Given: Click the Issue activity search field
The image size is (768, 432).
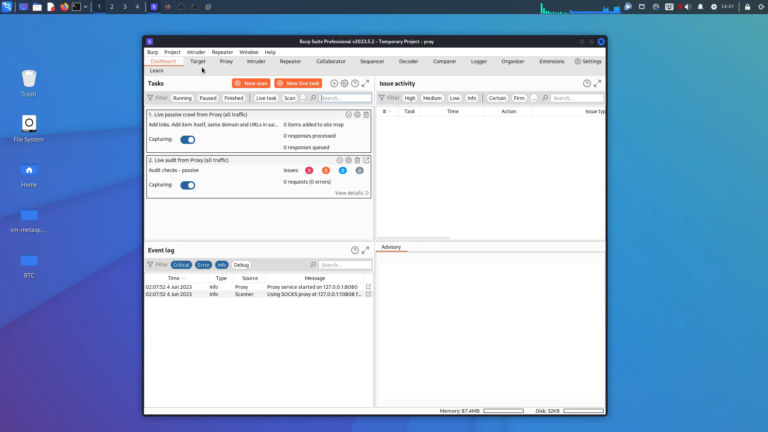Looking at the screenshot, I should click(x=577, y=98).
